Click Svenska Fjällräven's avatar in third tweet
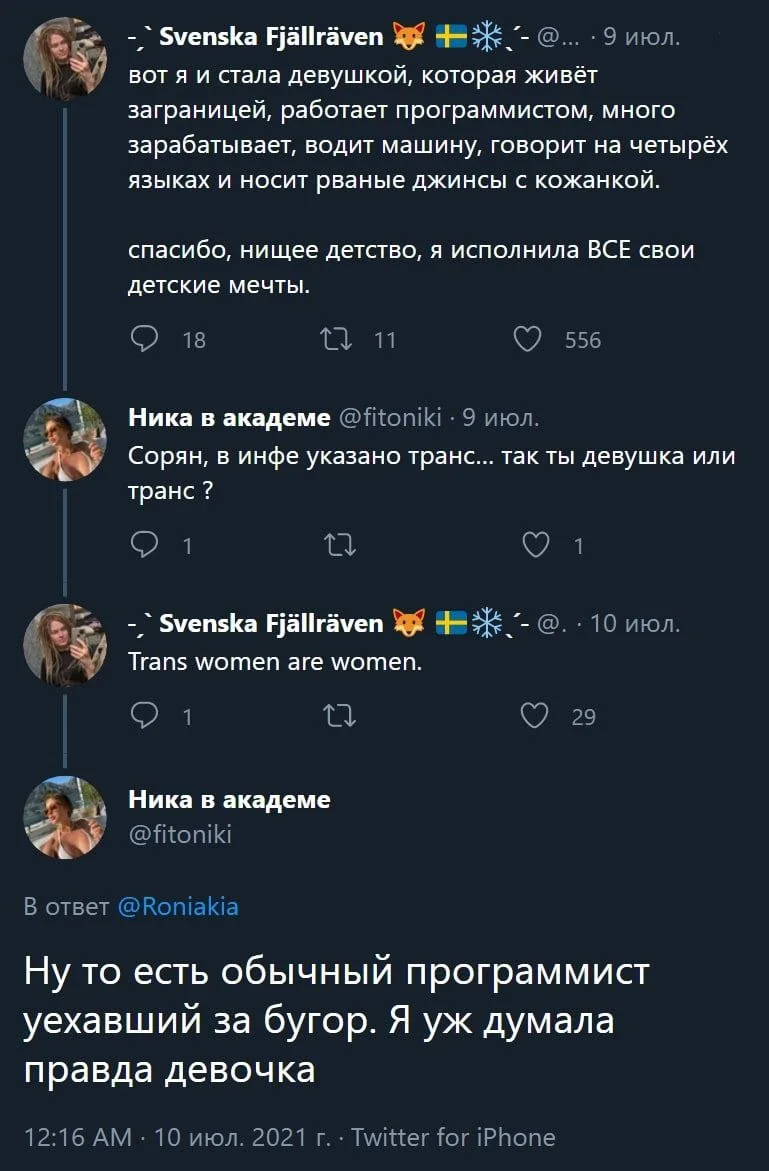The width and height of the screenshot is (769, 1171). click(x=65, y=645)
